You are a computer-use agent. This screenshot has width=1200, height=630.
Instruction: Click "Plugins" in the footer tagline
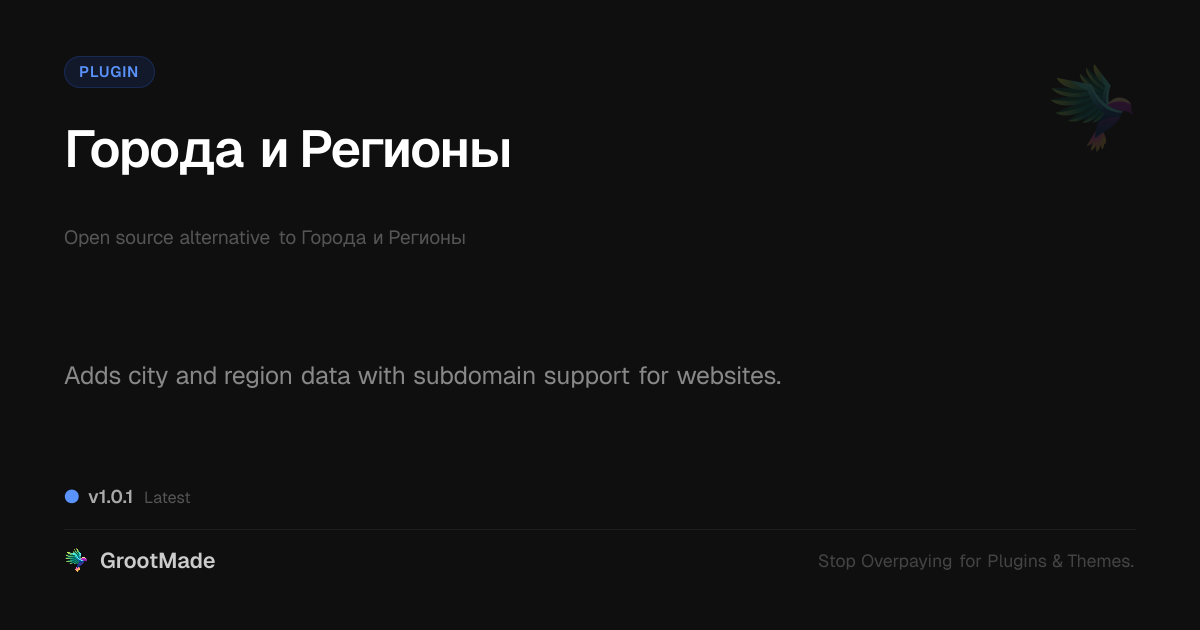pos(1017,561)
